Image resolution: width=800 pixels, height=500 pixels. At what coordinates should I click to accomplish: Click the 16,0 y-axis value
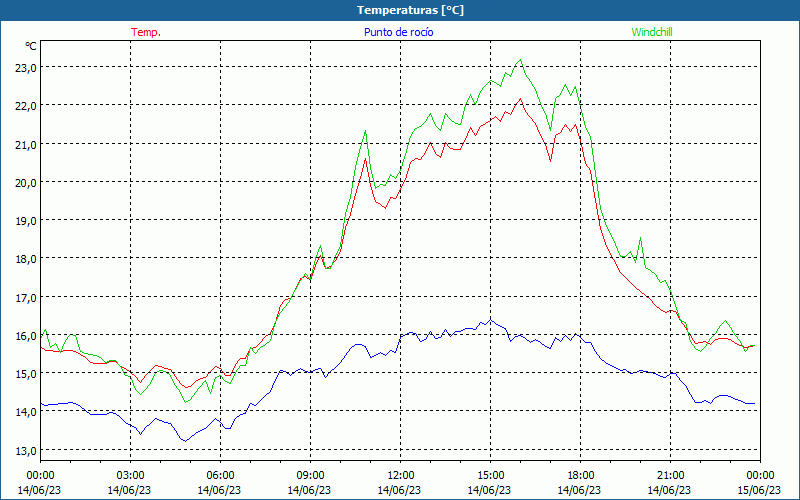[x=26, y=335]
